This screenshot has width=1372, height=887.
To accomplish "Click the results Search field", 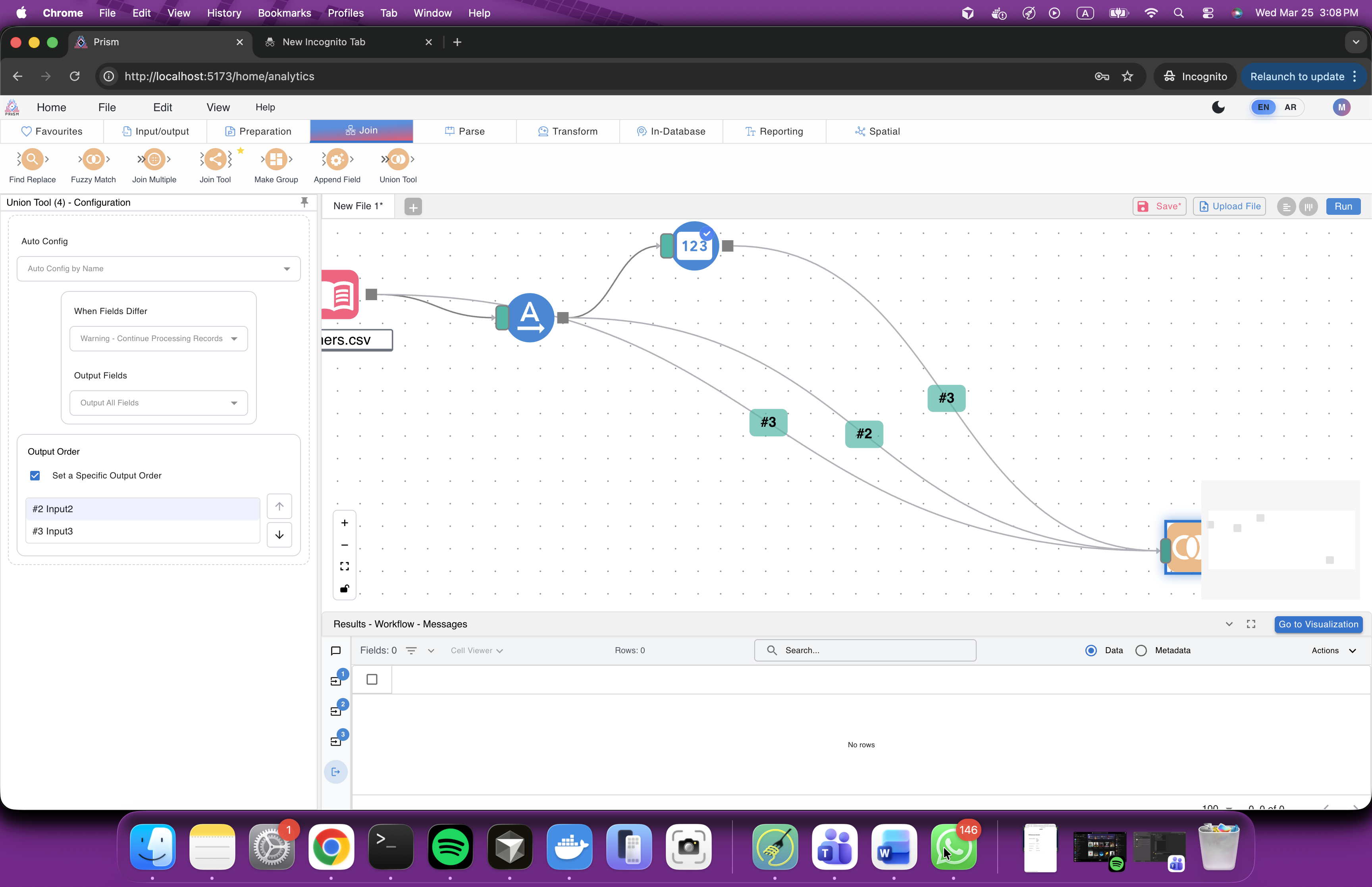I will [865, 650].
